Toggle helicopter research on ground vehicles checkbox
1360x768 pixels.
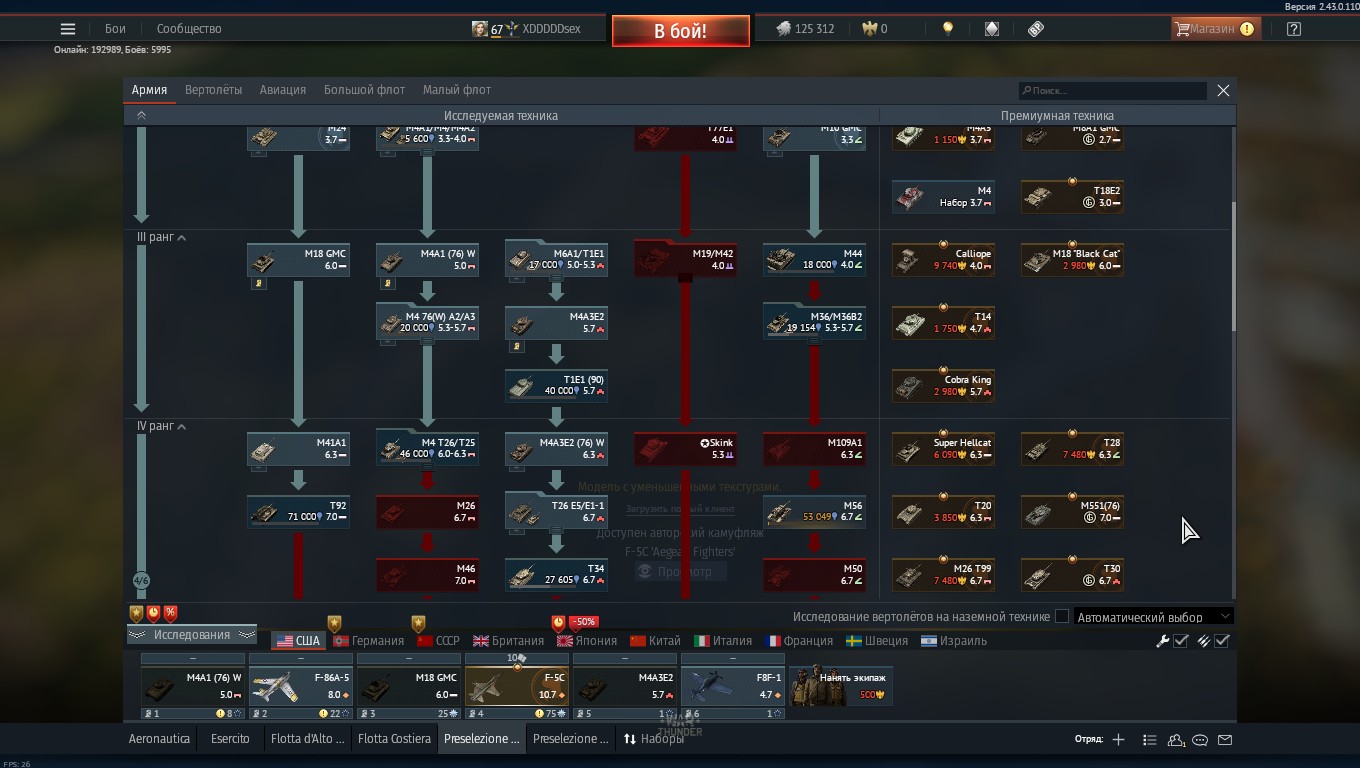[1062, 617]
